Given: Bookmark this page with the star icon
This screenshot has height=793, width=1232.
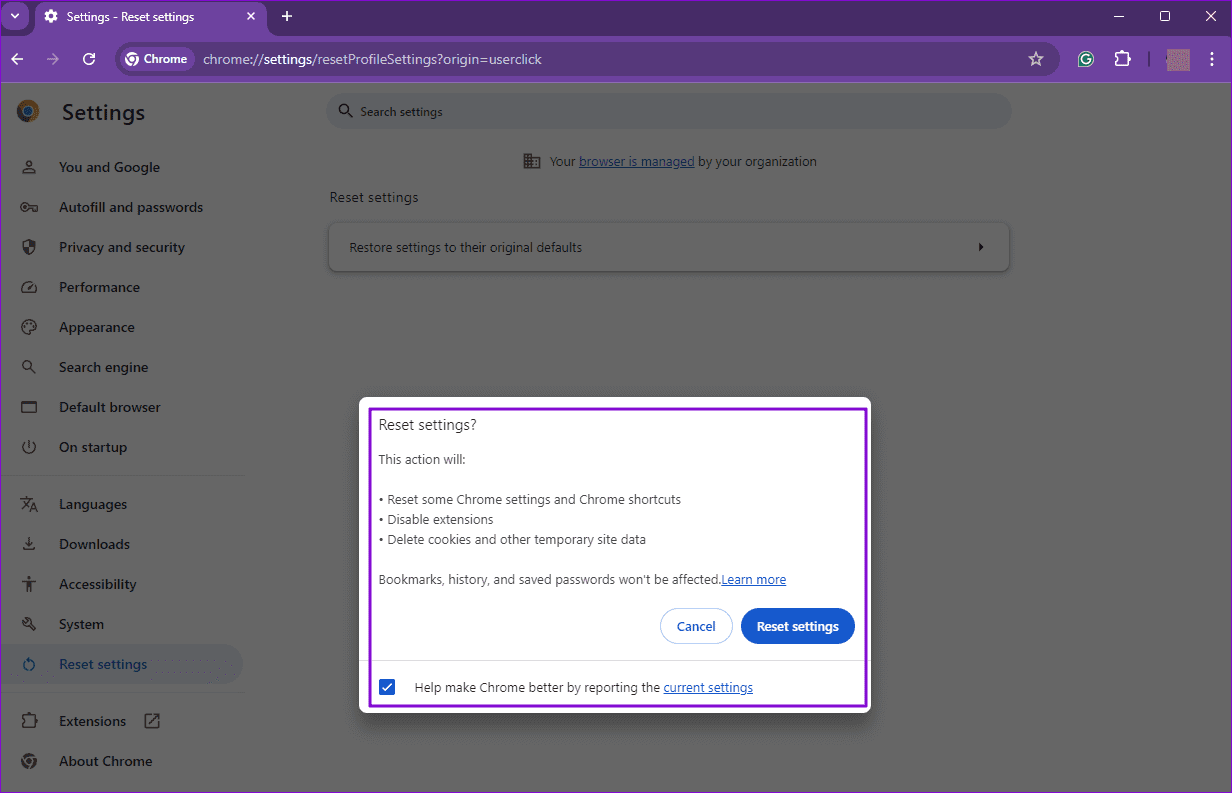Looking at the screenshot, I should point(1036,59).
